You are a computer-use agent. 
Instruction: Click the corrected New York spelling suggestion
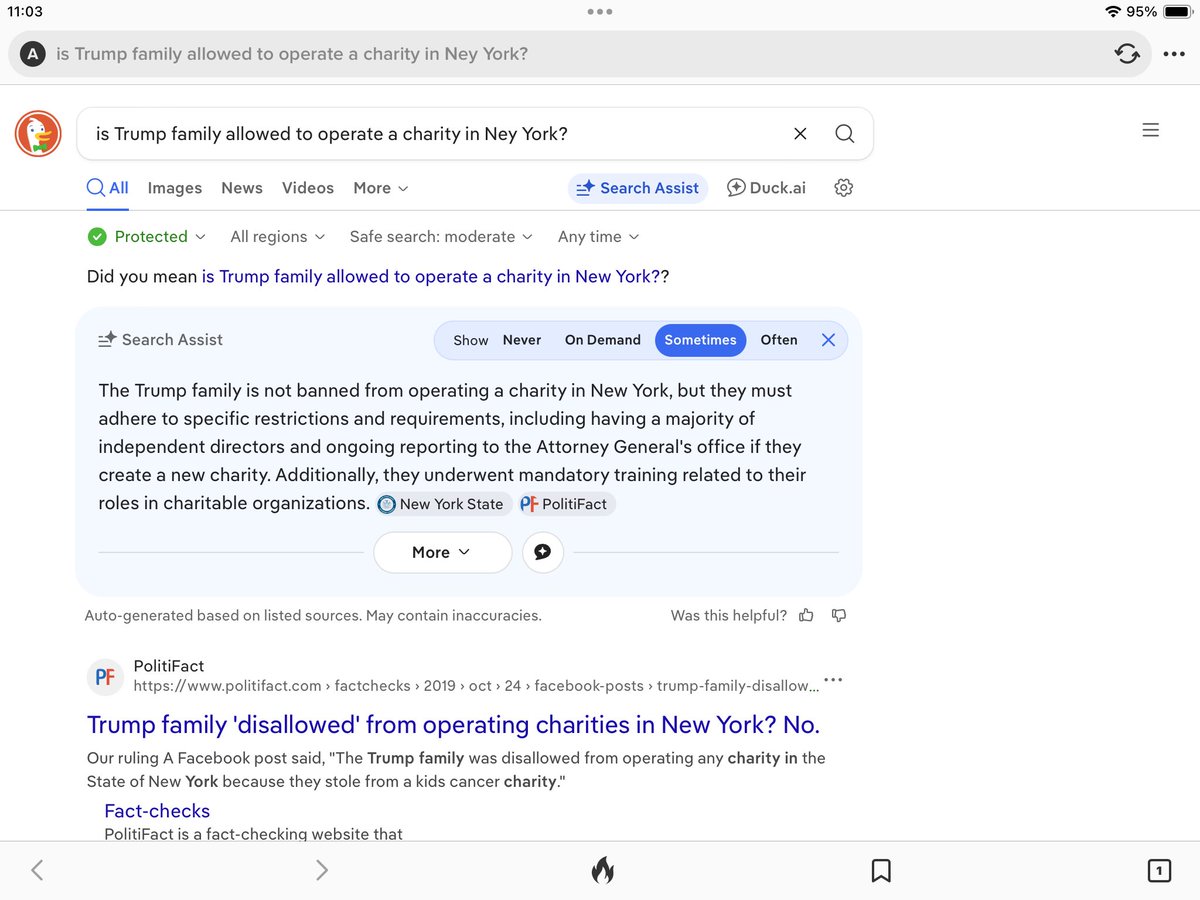(x=431, y=276)
